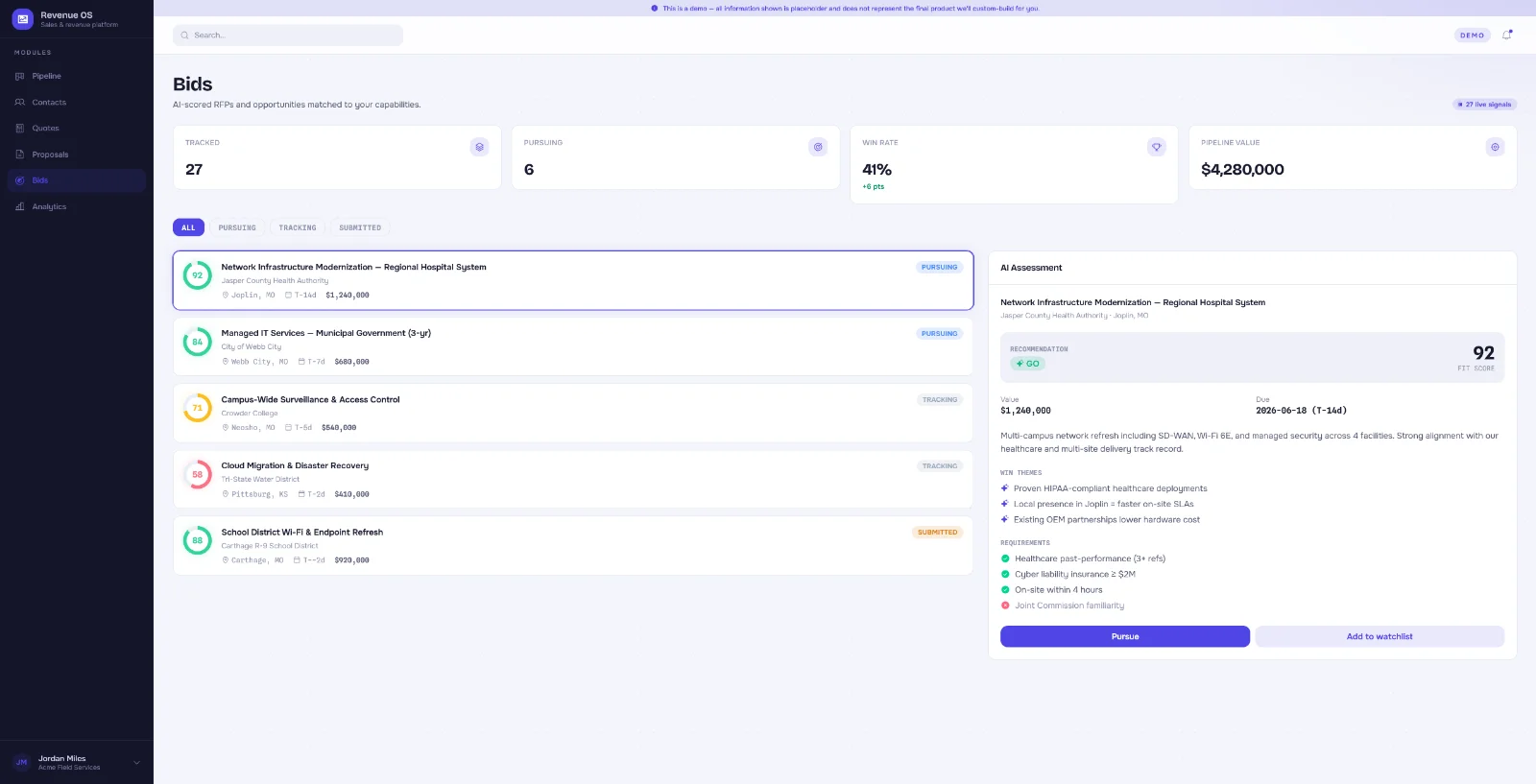1536x784 pixels.
Task: Click the due date 2026-06-18 (T-14d)
Action: 1301,411
